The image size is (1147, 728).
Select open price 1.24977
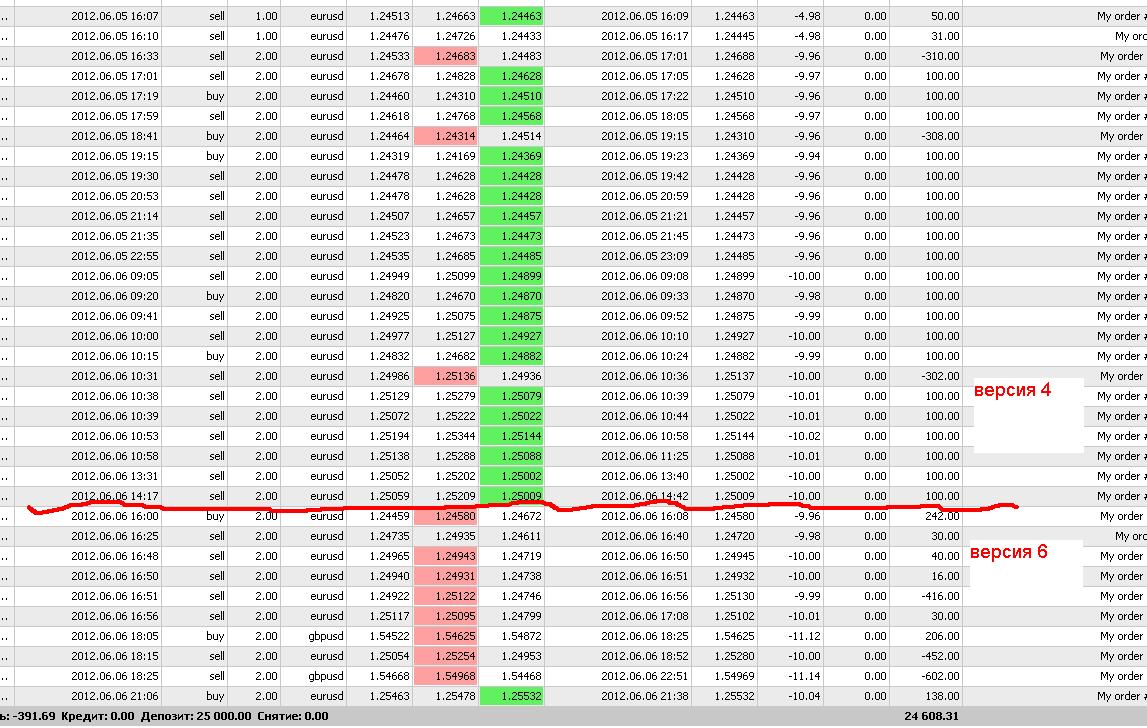[389, 336]
